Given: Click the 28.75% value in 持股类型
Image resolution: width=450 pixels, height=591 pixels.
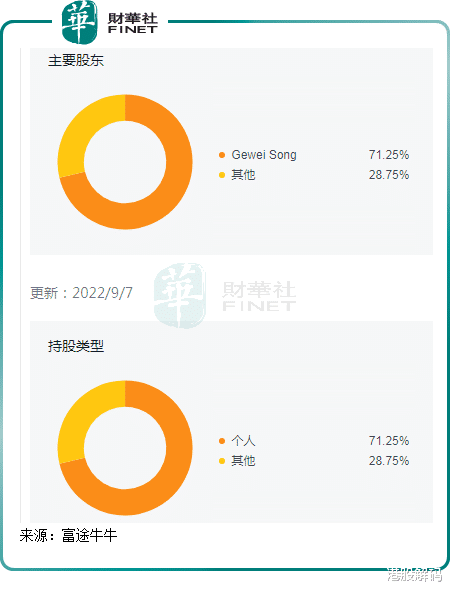Looking at the screenshot, I should point(389,461).
